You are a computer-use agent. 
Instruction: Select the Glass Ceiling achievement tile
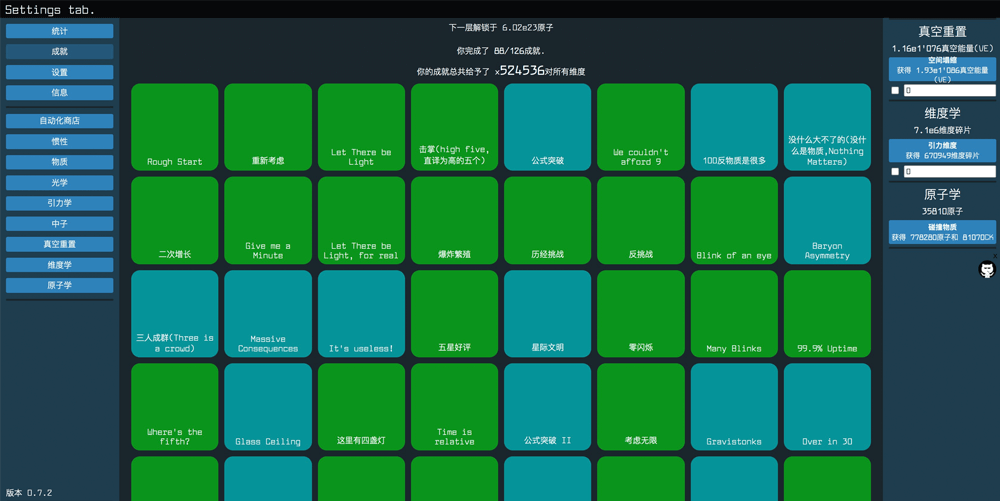click(268, 407)
